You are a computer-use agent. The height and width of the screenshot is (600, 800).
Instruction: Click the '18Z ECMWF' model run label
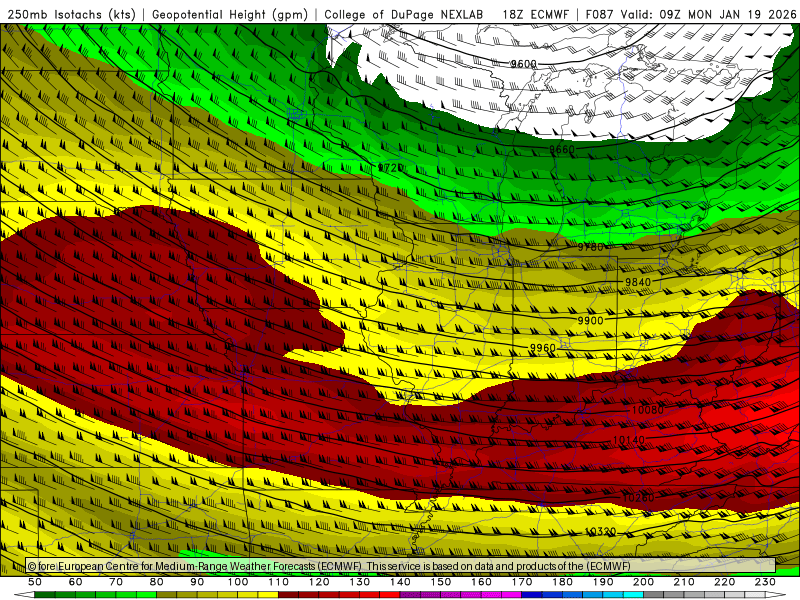pyautogui.click(x=535, y=14)
